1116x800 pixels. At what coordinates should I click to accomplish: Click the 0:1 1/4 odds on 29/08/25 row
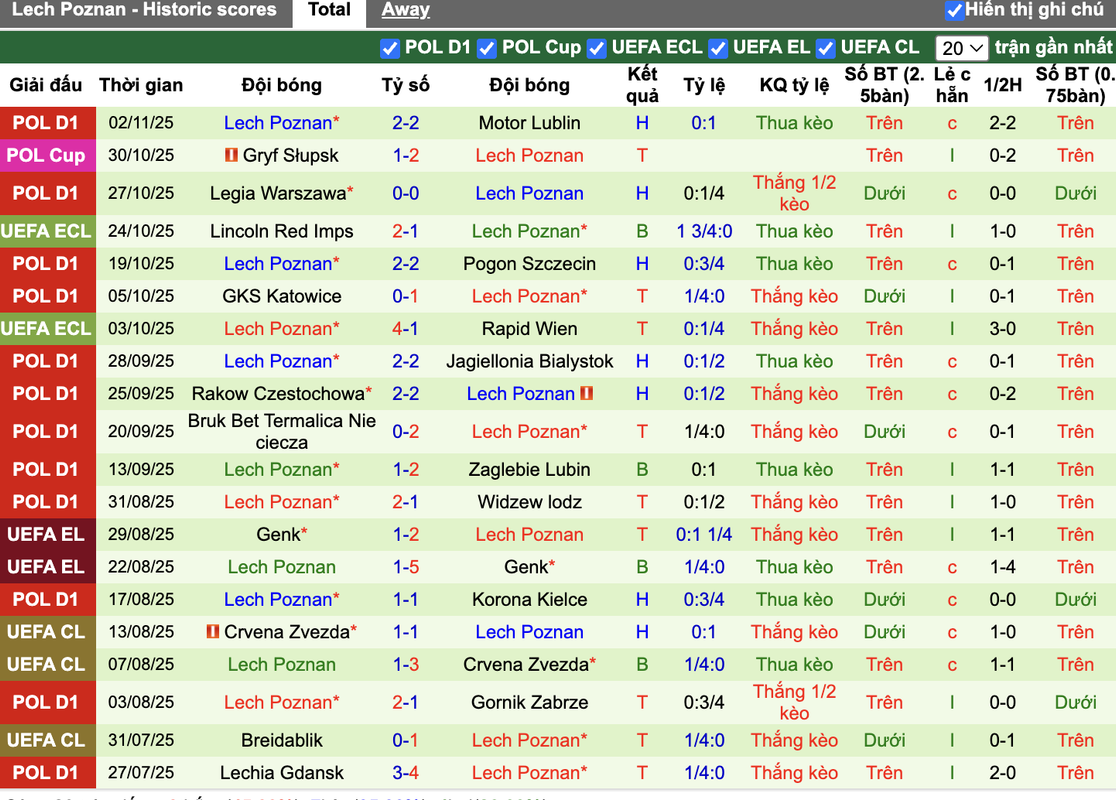[704, 535]
